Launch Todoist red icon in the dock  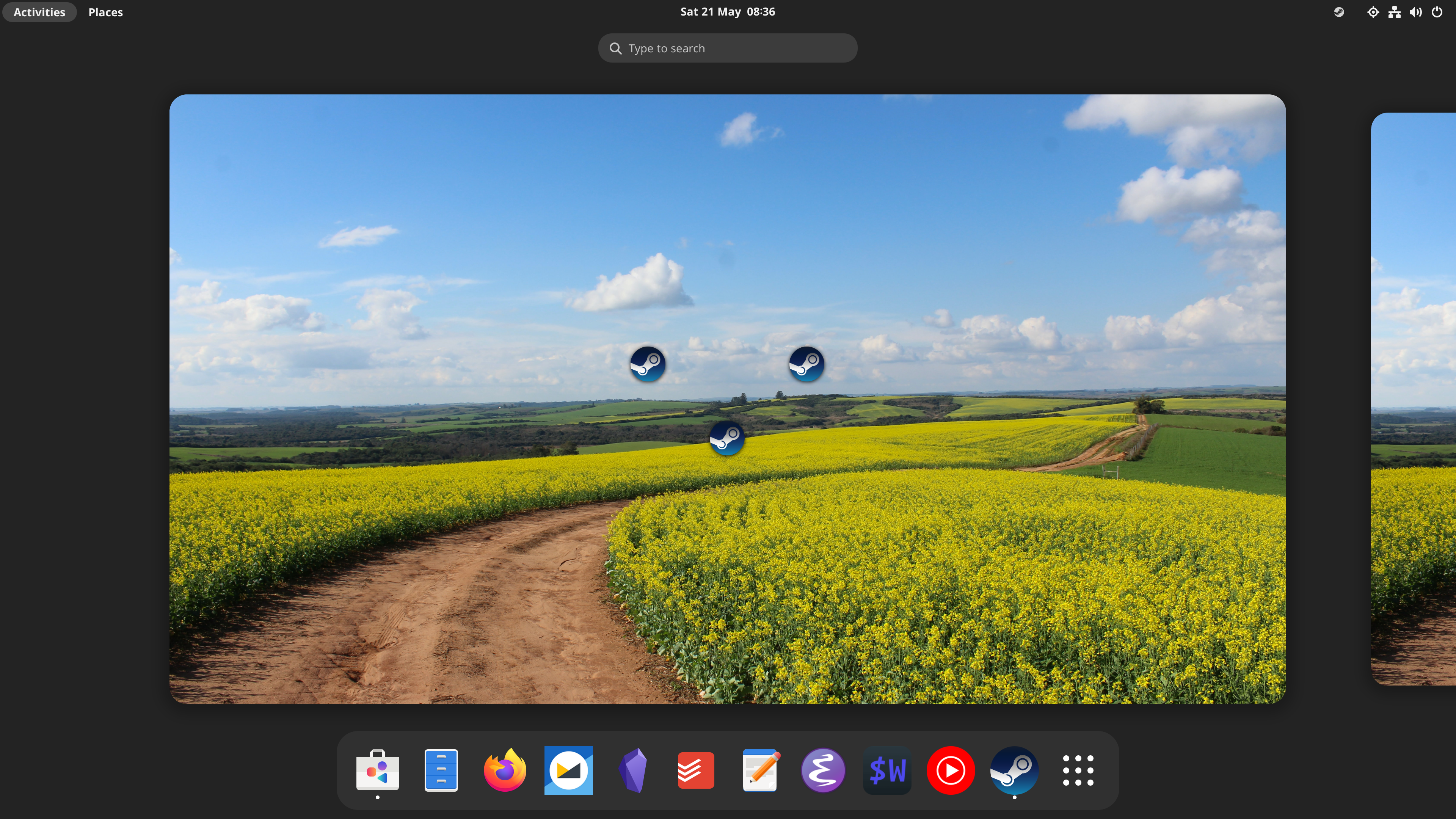pos(696,770)
